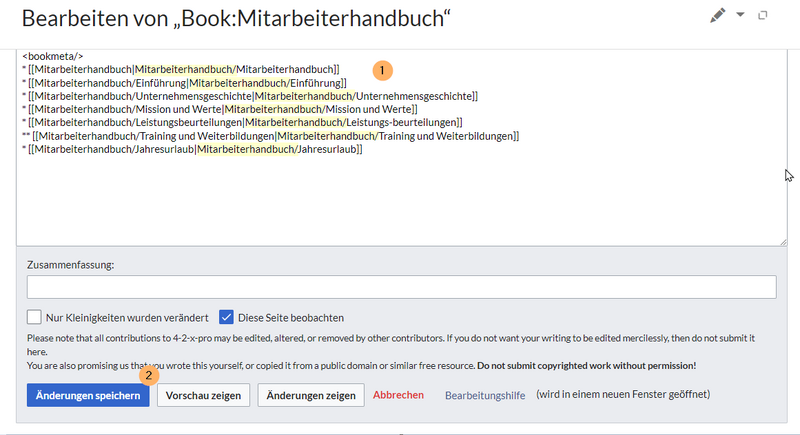The width and height of the screenshot is (800, 435).
Task: Cancel editing via the 'Abbrechen' link
Action: click(398, 395)
